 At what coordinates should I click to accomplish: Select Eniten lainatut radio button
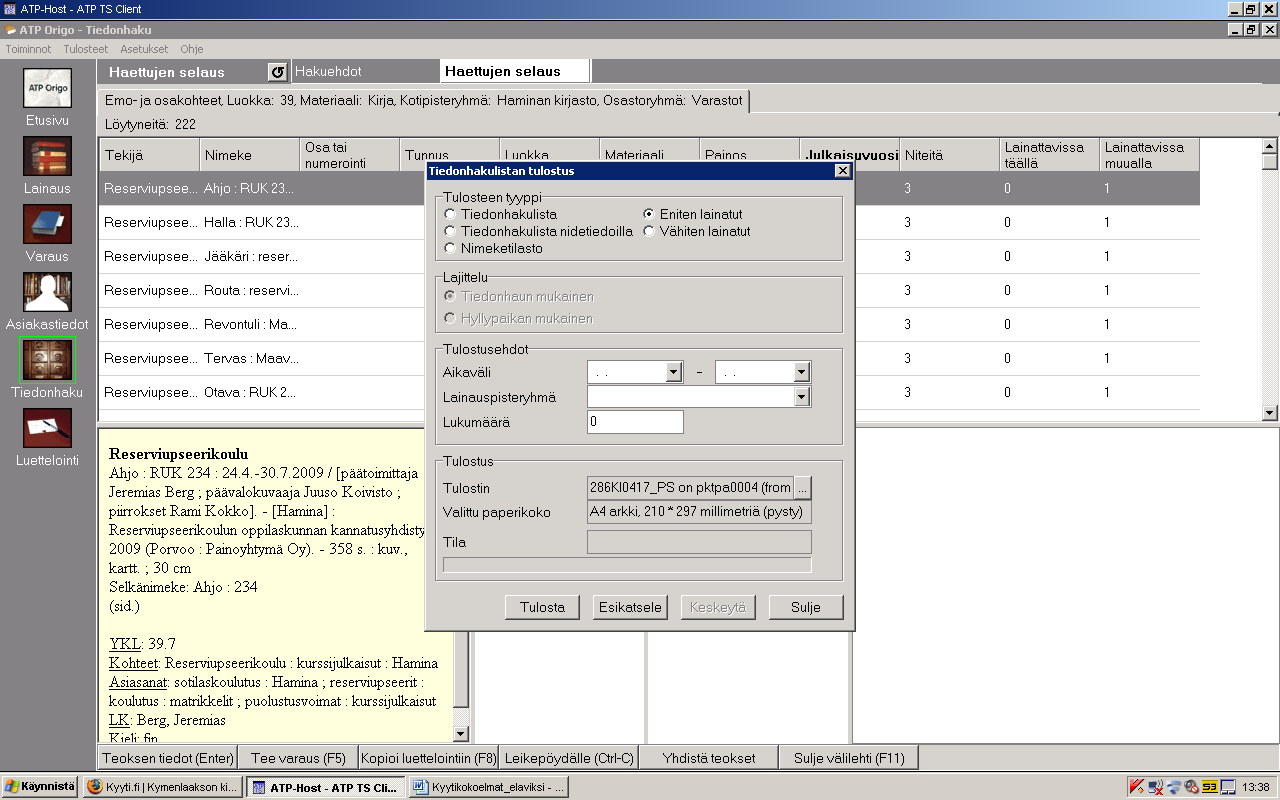point(649,214)
